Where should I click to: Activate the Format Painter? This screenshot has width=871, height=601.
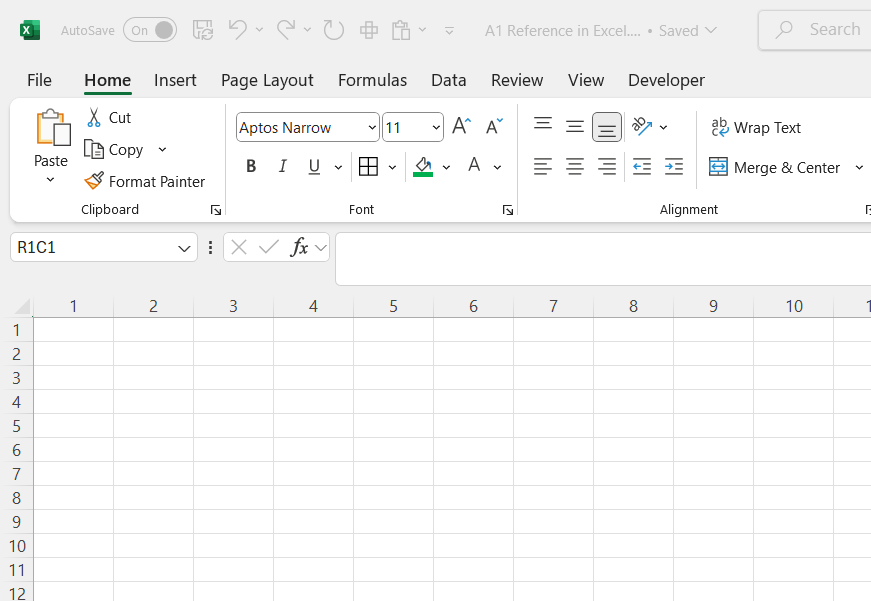pyautogui.click(x=145, y=181)
